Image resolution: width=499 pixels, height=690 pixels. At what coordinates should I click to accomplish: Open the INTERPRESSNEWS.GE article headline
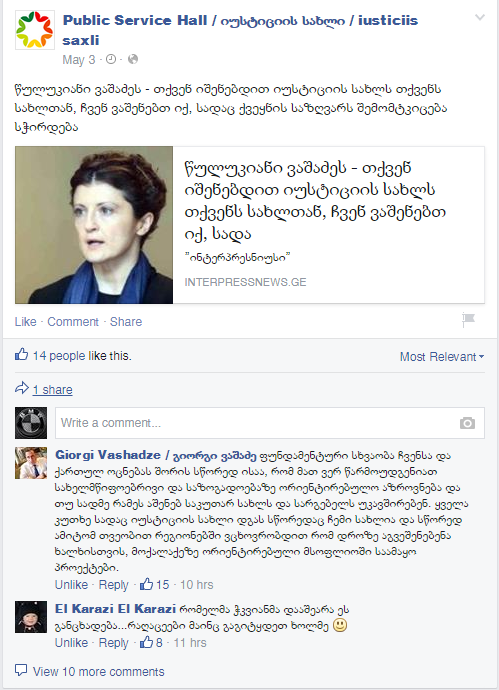[315, 201]
